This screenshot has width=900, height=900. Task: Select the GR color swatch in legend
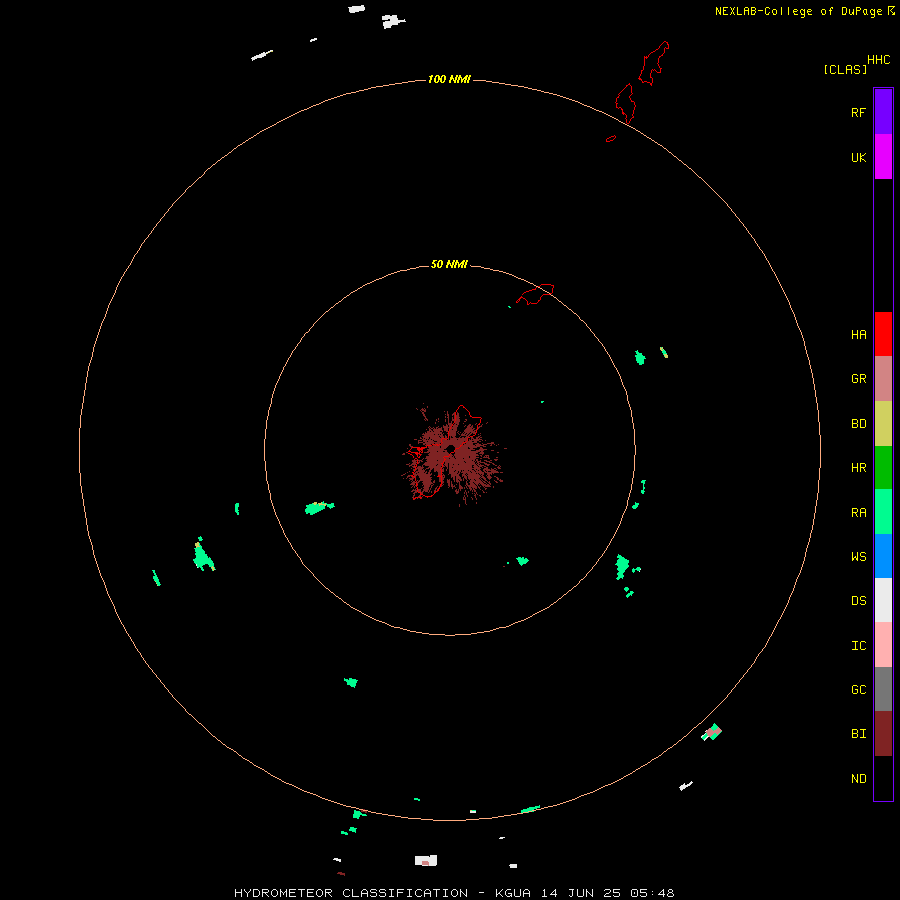click(x=883, y=379)
